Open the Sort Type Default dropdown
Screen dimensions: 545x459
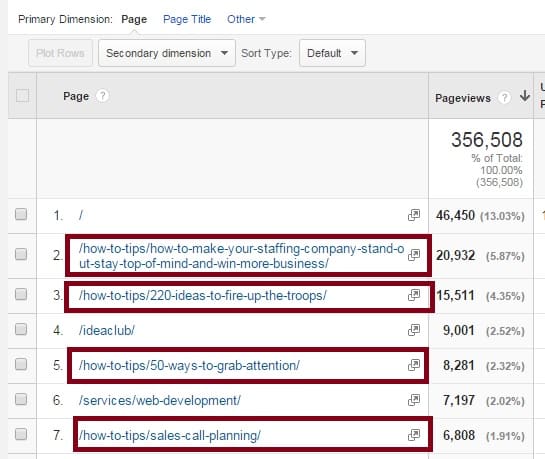coord(332,53)
